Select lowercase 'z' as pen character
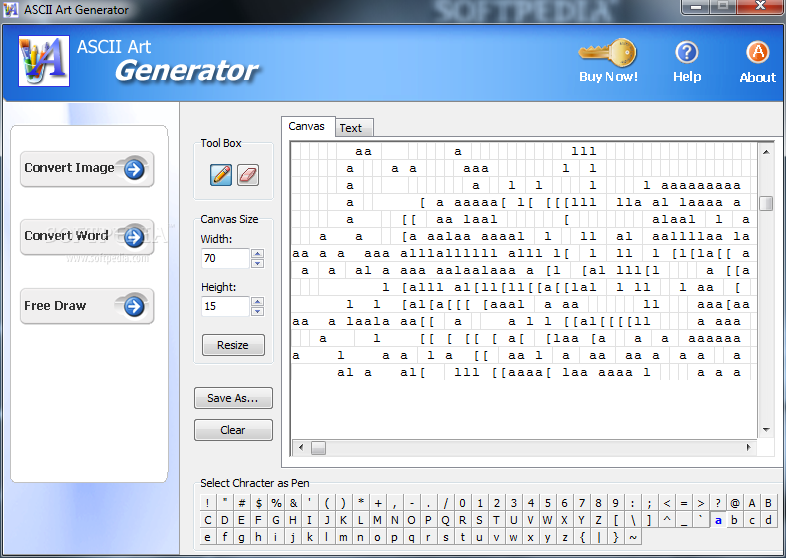 (565, 537)
